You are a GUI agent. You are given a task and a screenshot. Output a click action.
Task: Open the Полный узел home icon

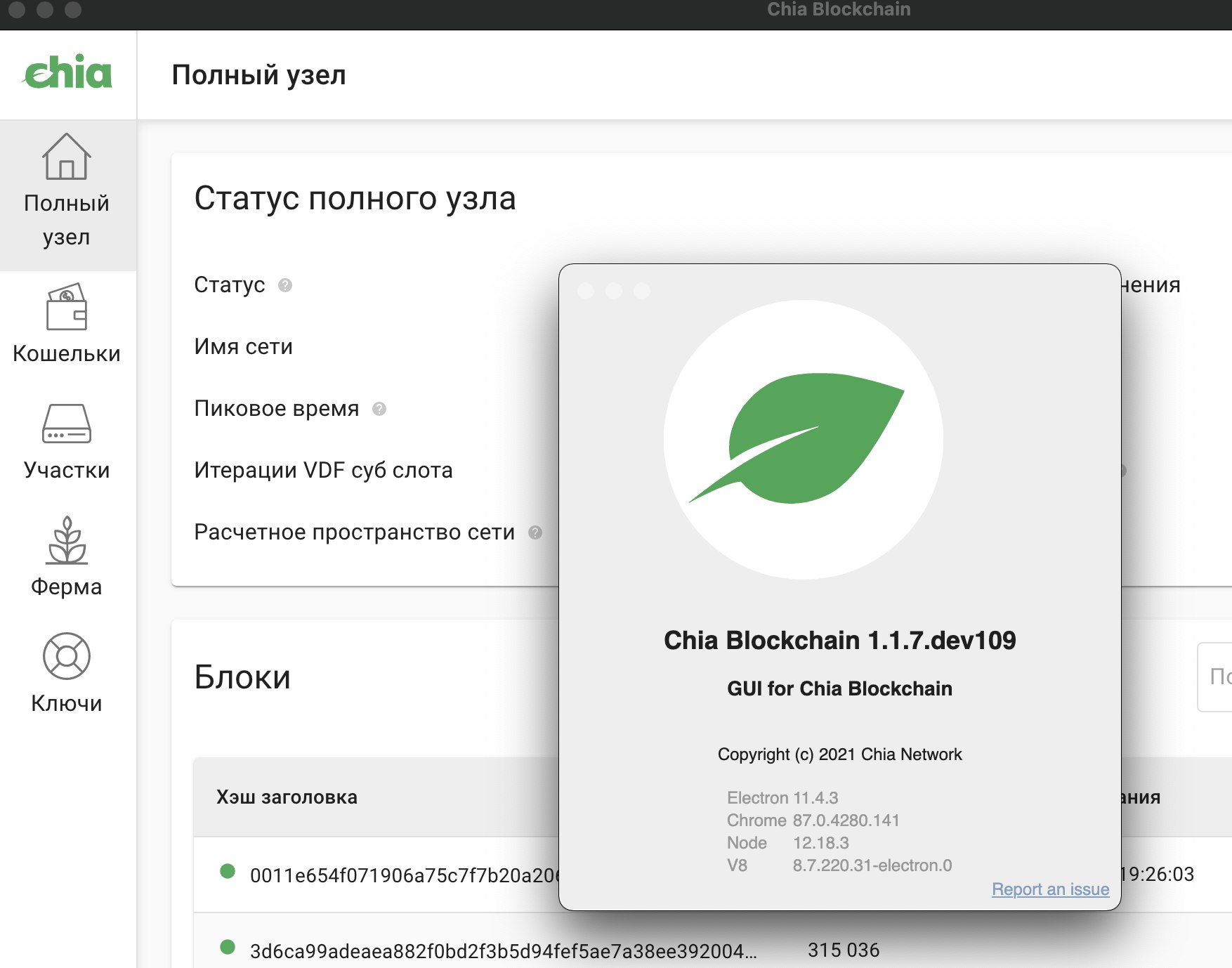point(67,157)
